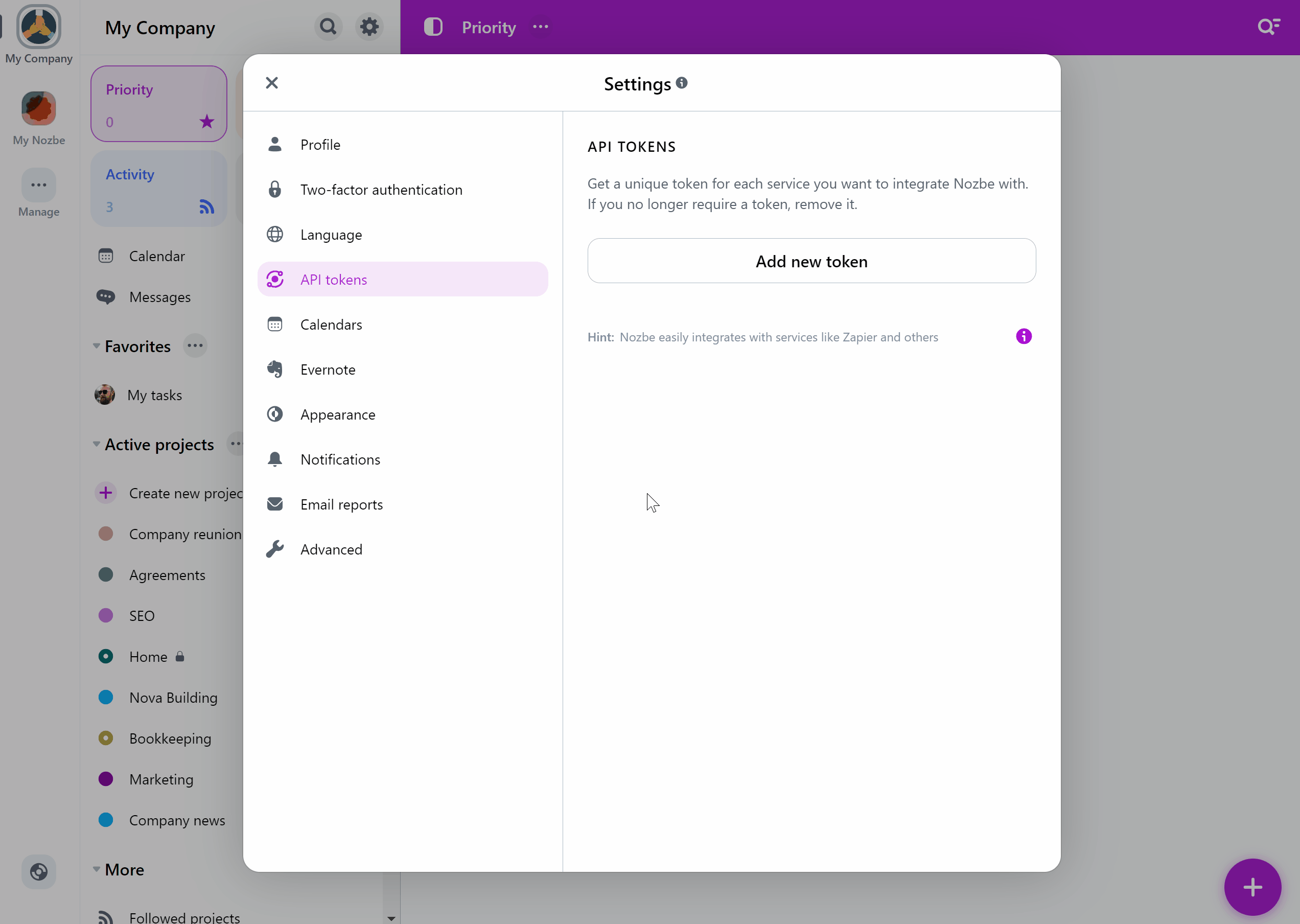Click the Create new project item
The width and height of the screenshot is (1300, 924).
(x=186, y=492)
